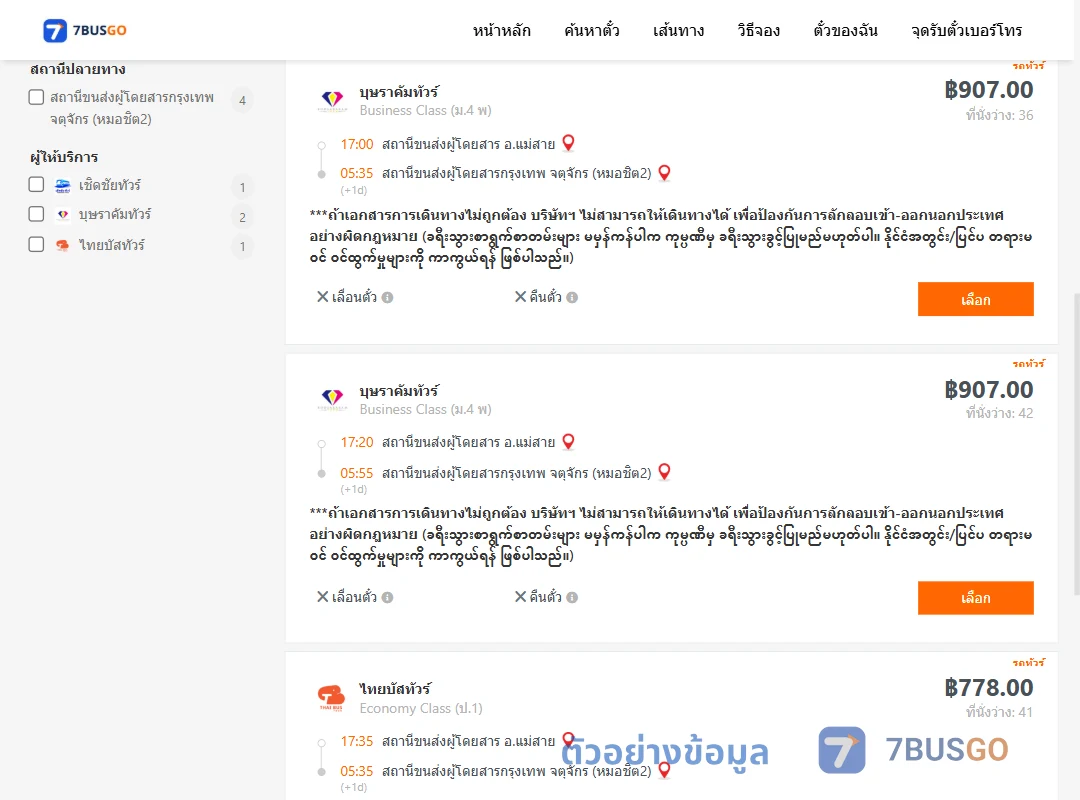Screen dimensions: 1080x800
Task: Click the คืนตั๋ว info icon on 17:20 trip
Action: pos(572,597)
